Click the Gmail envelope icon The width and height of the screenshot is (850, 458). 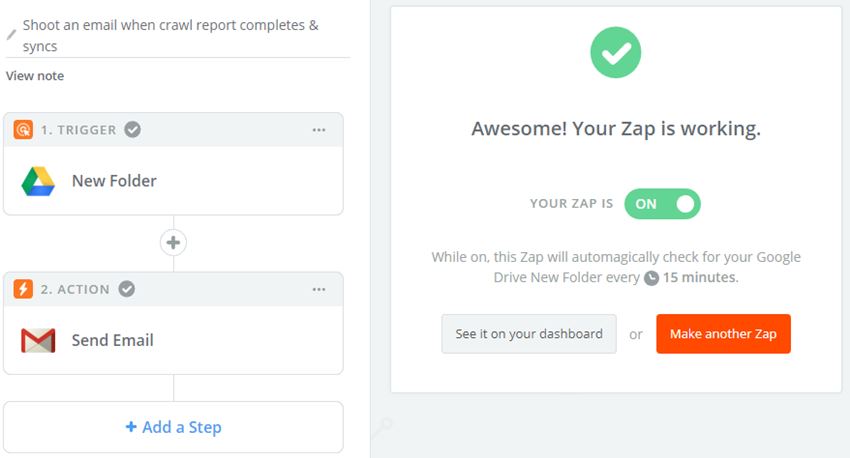[38, 341]
